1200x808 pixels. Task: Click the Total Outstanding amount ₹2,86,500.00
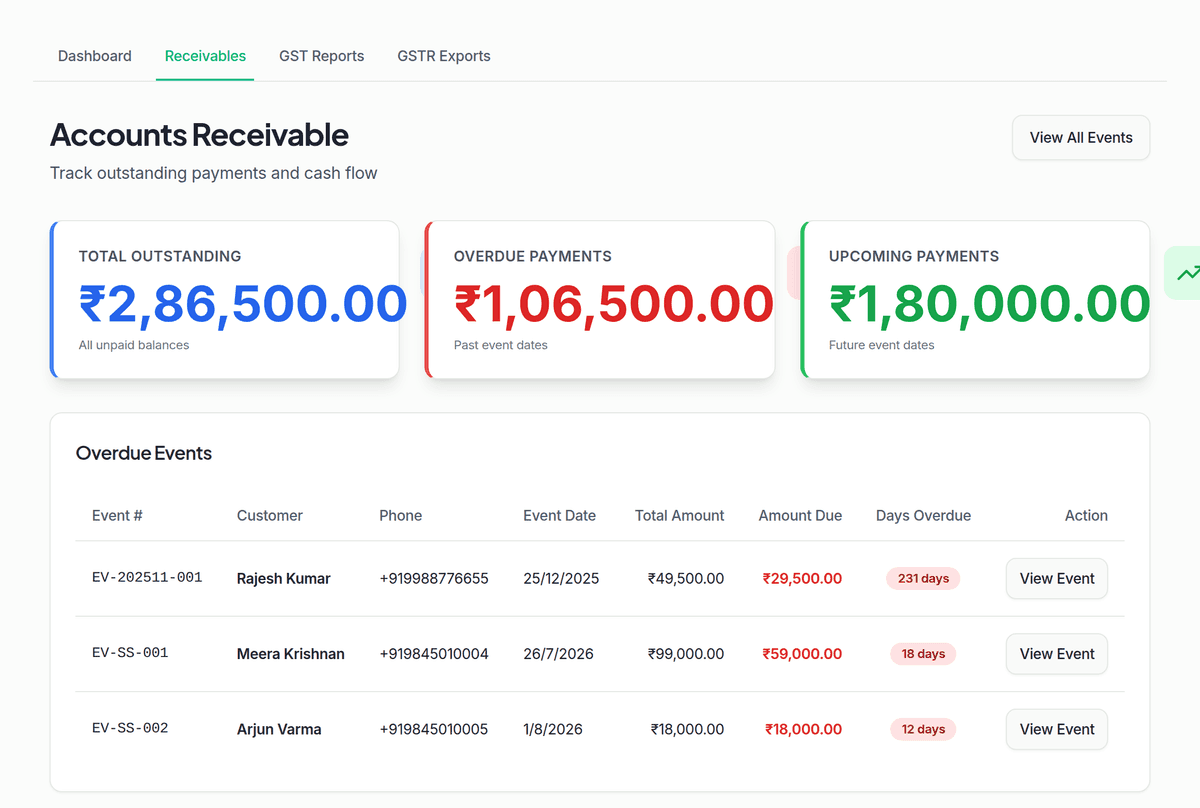pyautogui.click(x=243, y=304)
